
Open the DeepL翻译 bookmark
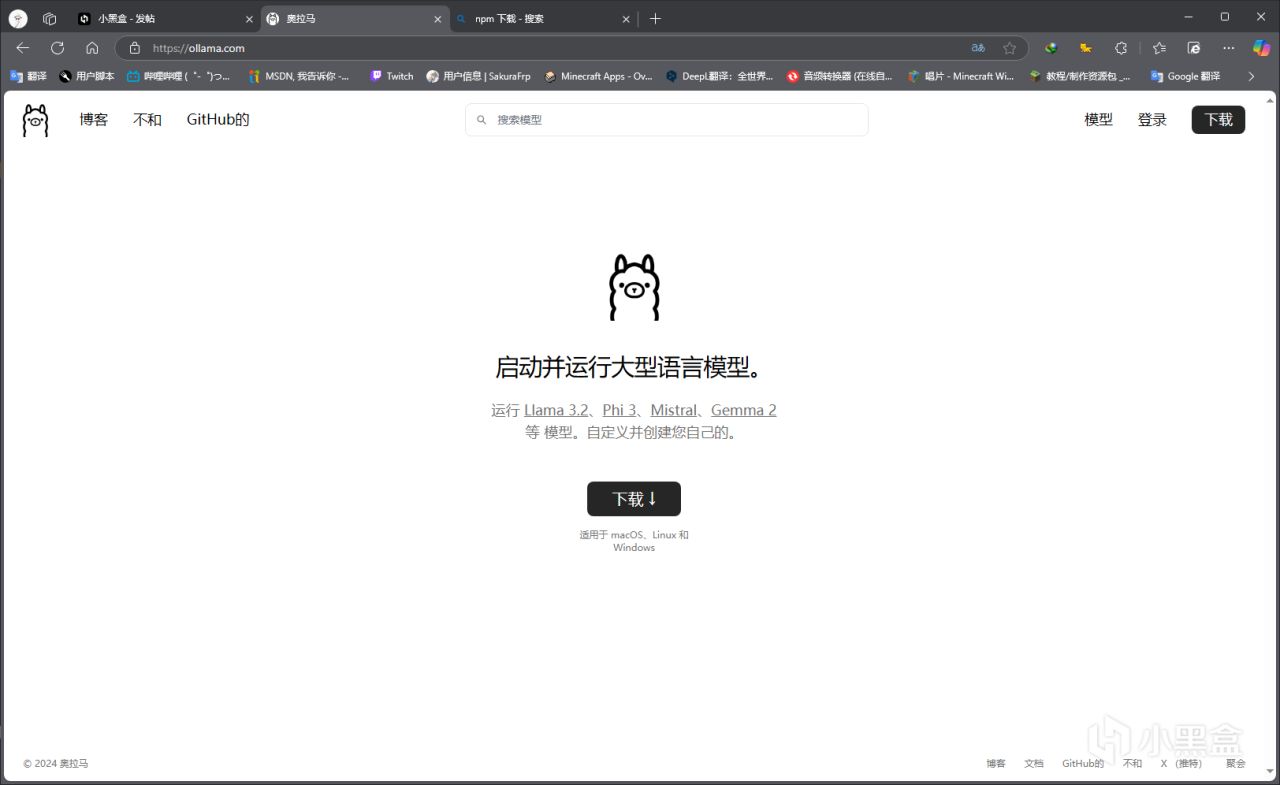[x=719, y=76]
